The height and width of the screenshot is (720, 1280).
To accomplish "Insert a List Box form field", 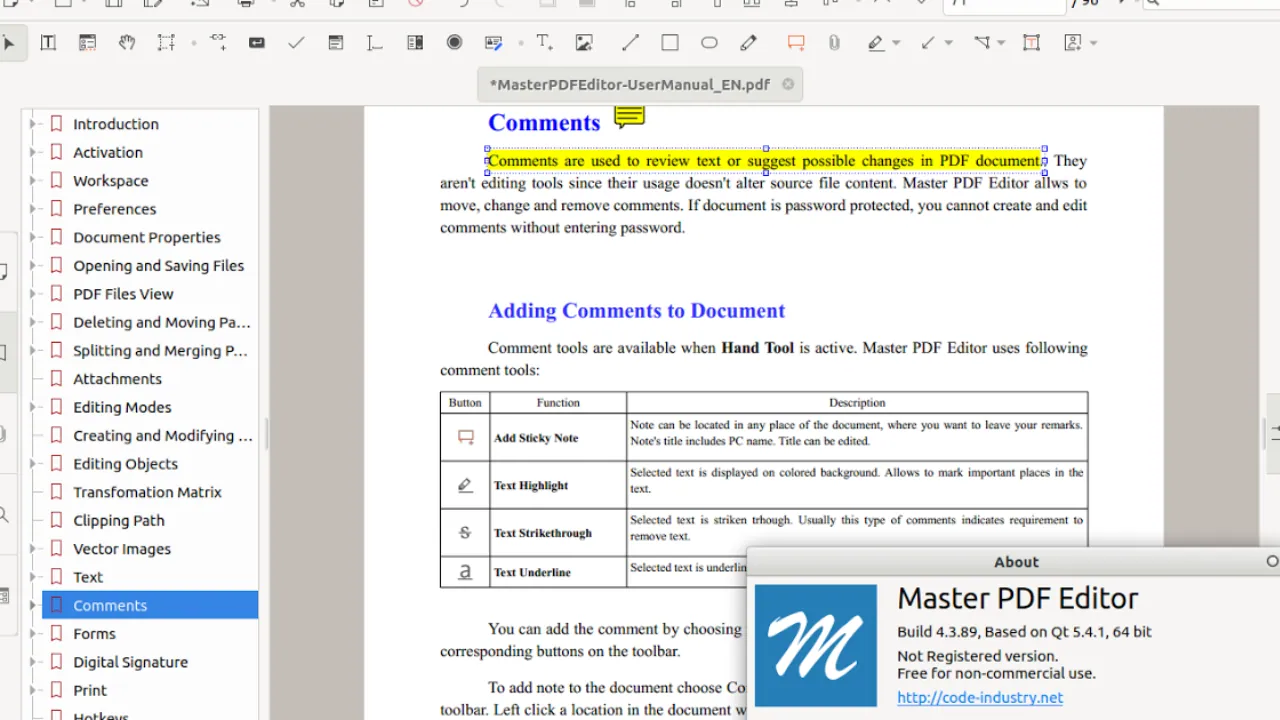I will tap(415, 43).
